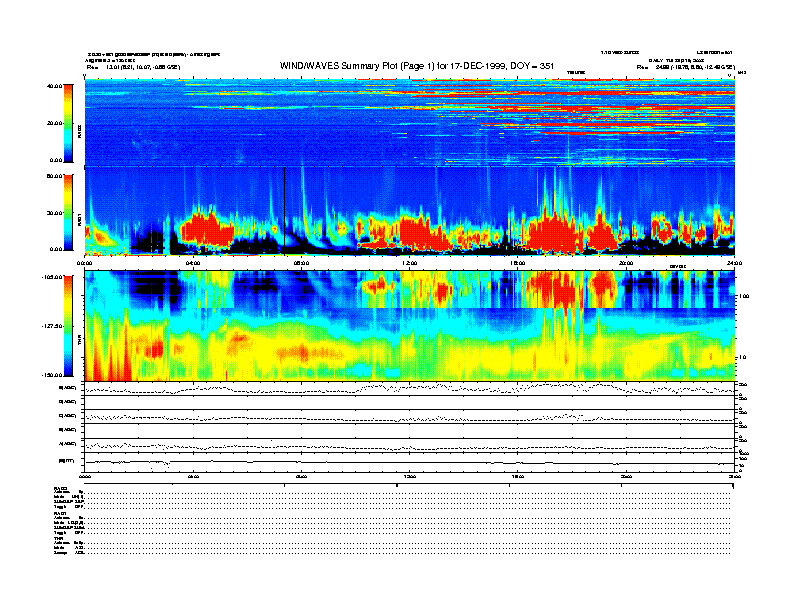Click the RAD1 spectrogram panel
The height and width of the screenshot is (612, 792).
[x=409, y=211]
